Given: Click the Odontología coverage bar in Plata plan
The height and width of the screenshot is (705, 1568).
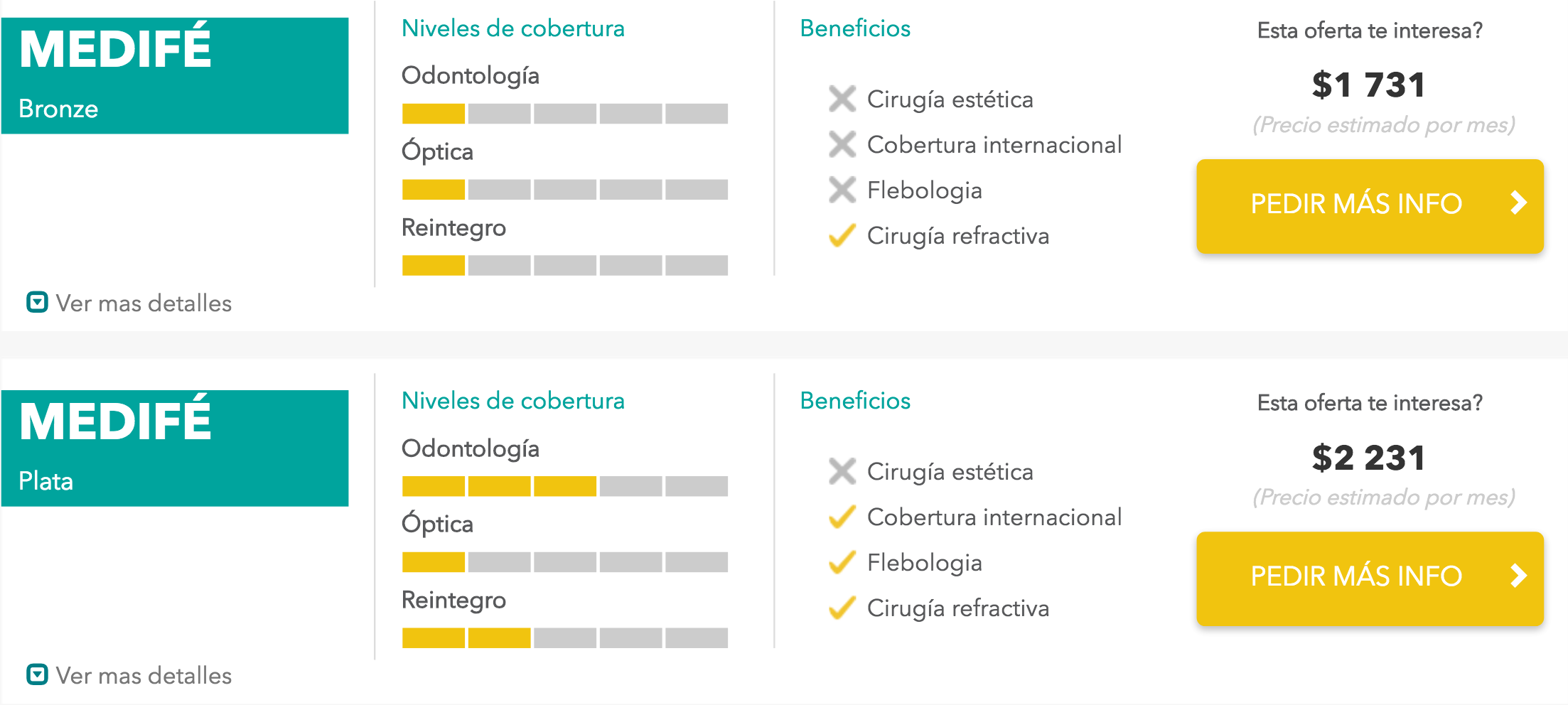Looking at the screenshot, I should pyautogui.click(x=565, y=487).
